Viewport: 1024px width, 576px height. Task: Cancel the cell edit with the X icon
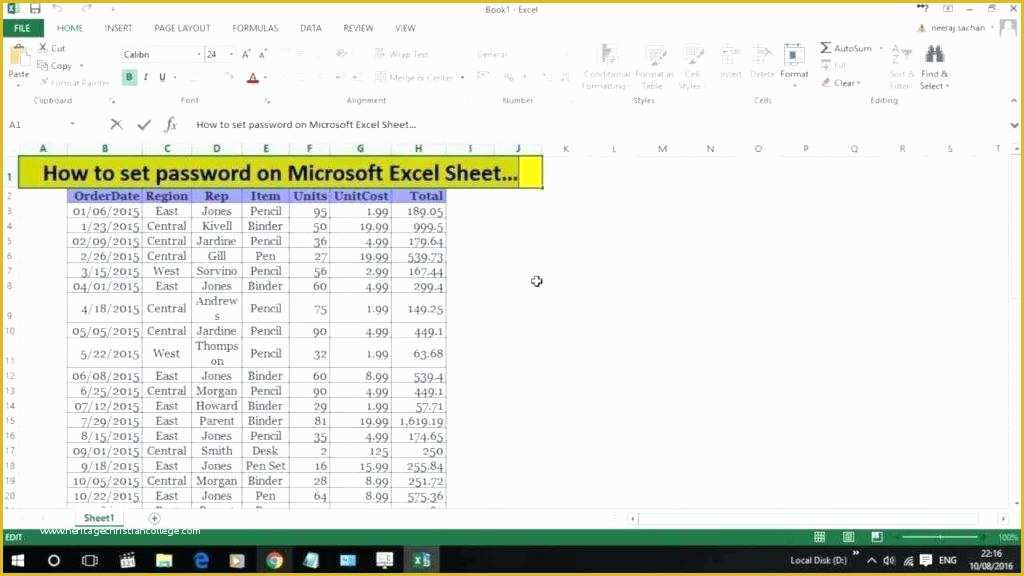click(x=116, y=124)
